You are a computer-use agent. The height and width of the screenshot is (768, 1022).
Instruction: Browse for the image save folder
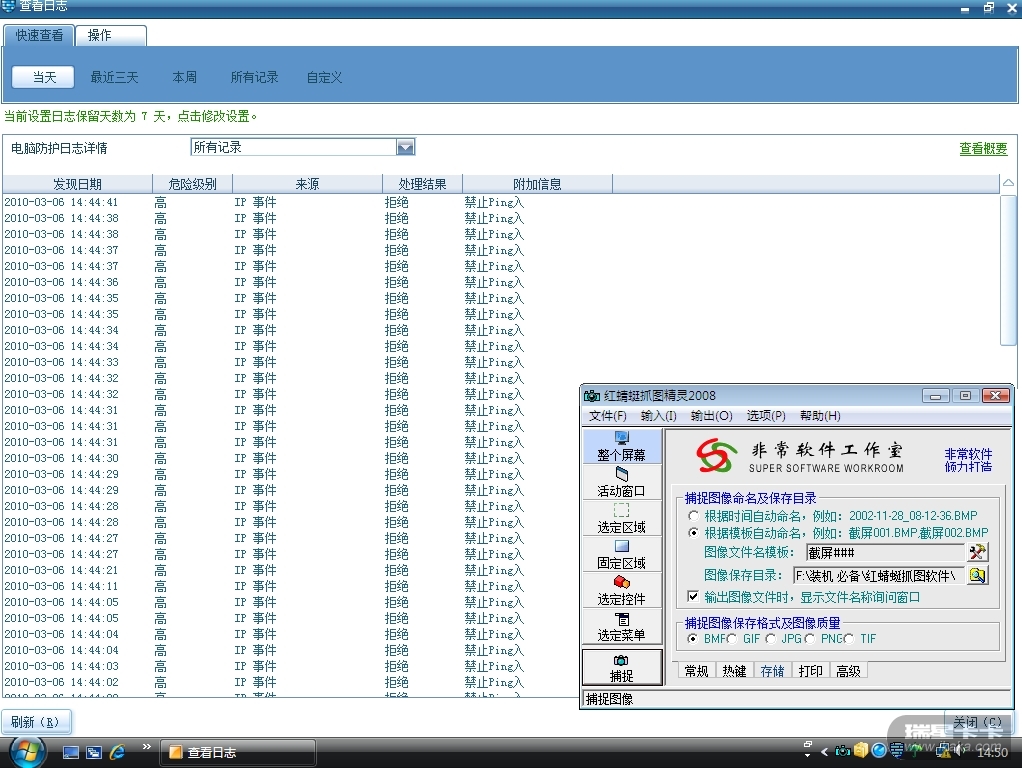click(x=977, y=575)
